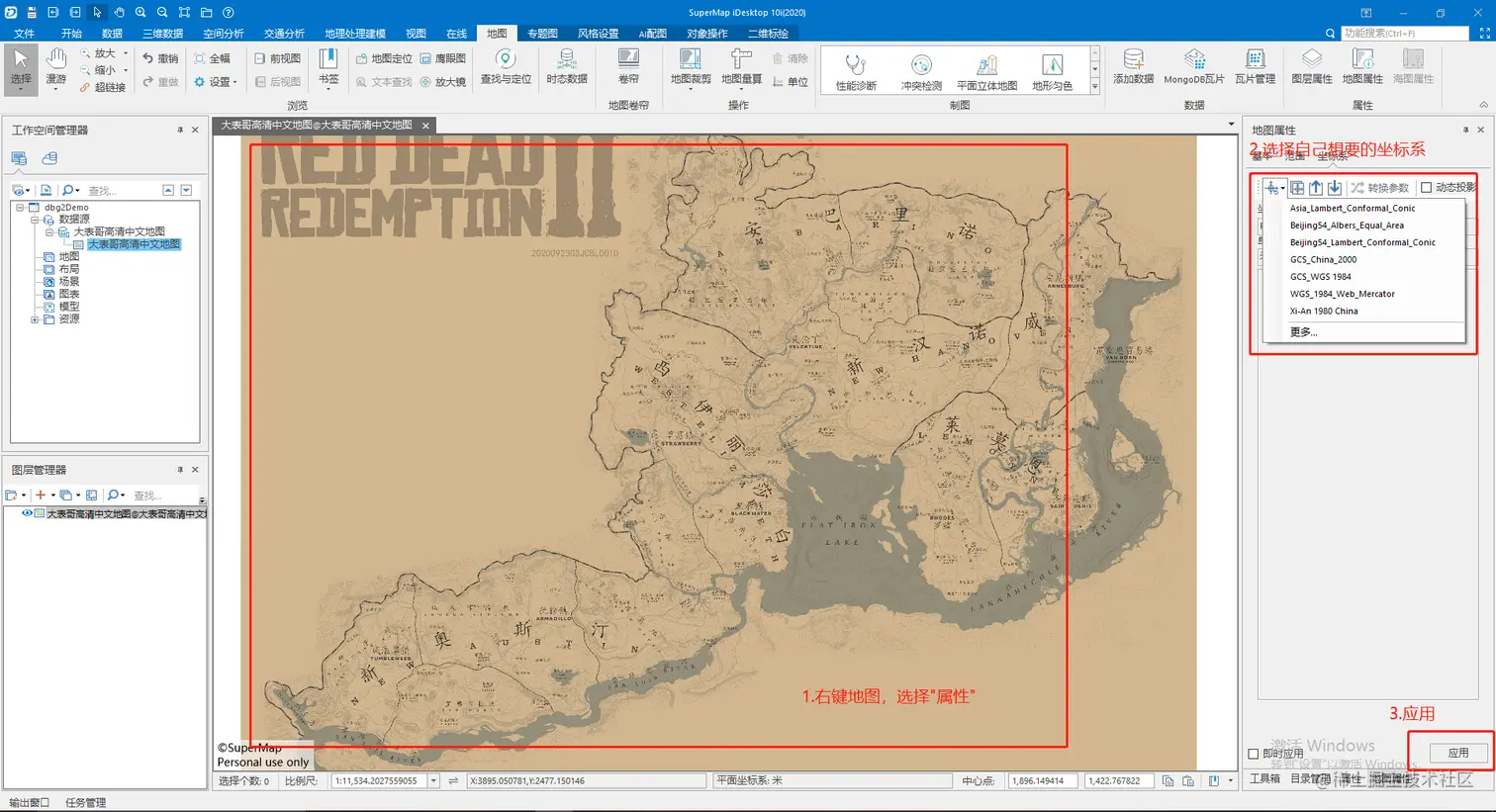Run 性能诊断 performance diagnosis
The image size is (1496, 812).
[x=856, y=71]
